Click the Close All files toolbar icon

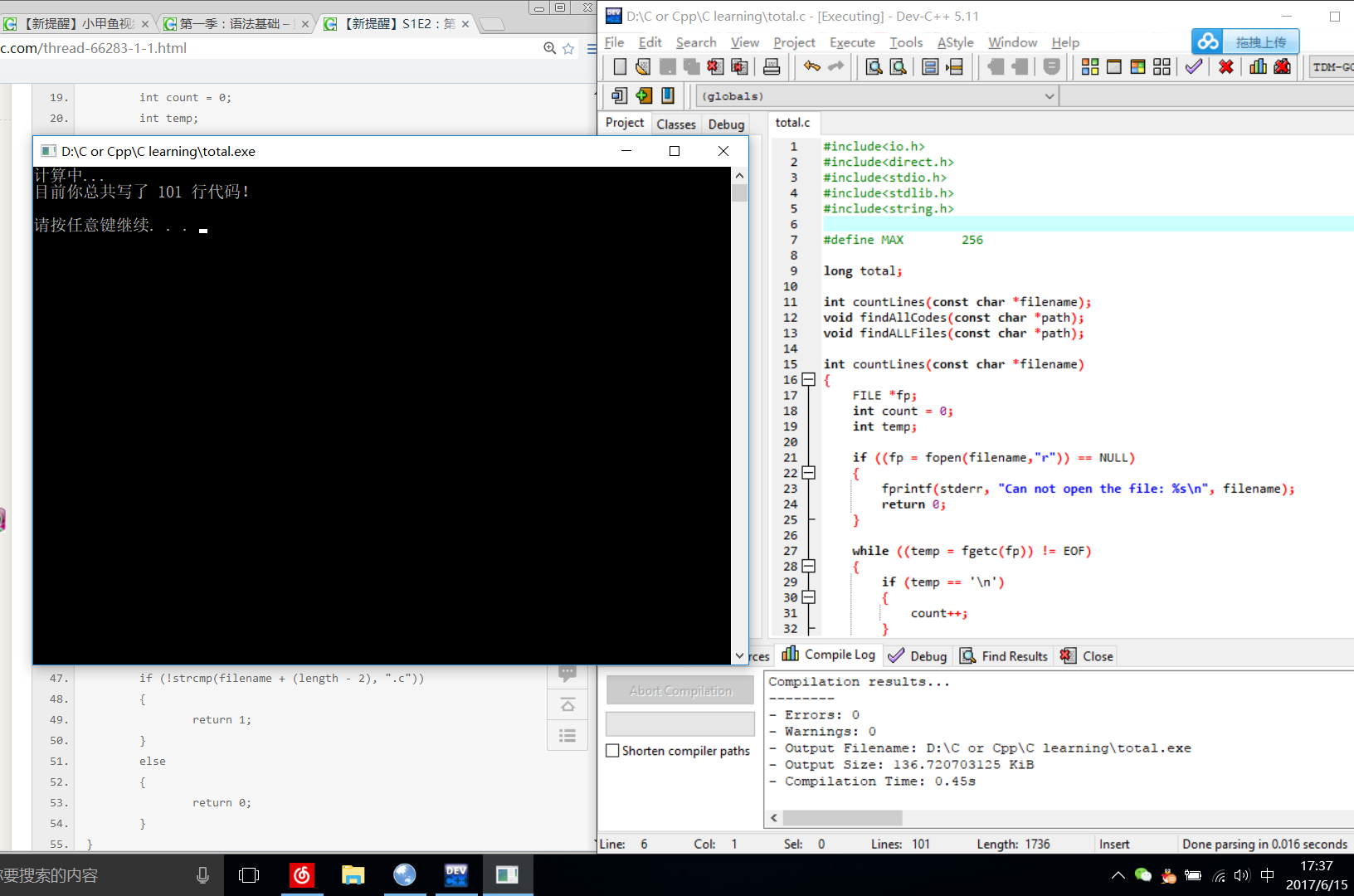pyautogui.click(x=739, y=67)
